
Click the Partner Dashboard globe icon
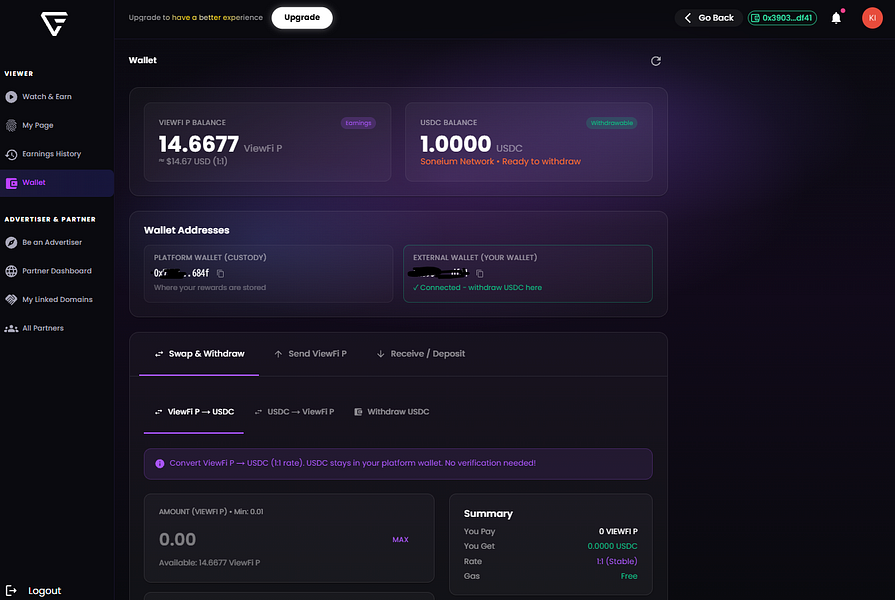coord(11,271)
